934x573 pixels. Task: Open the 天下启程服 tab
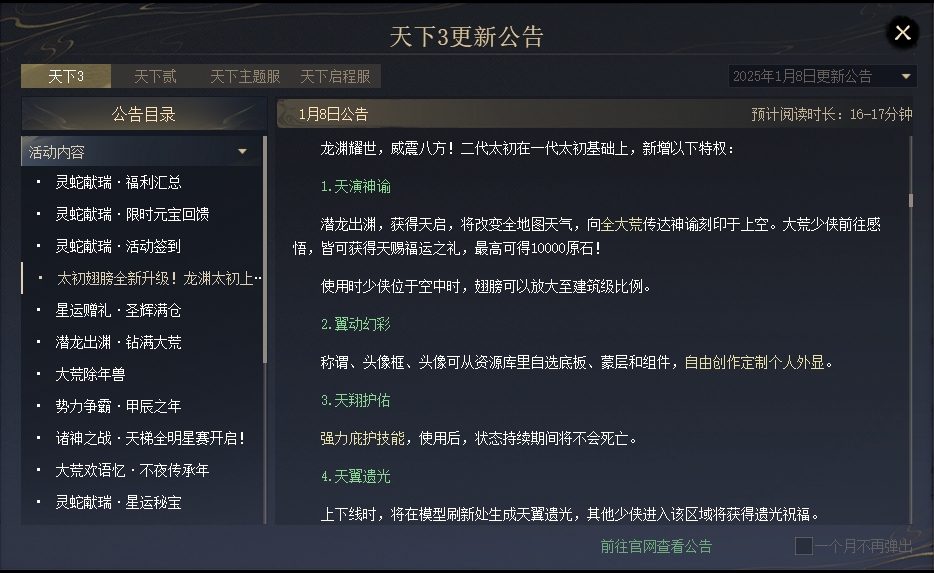coord(335,76)
